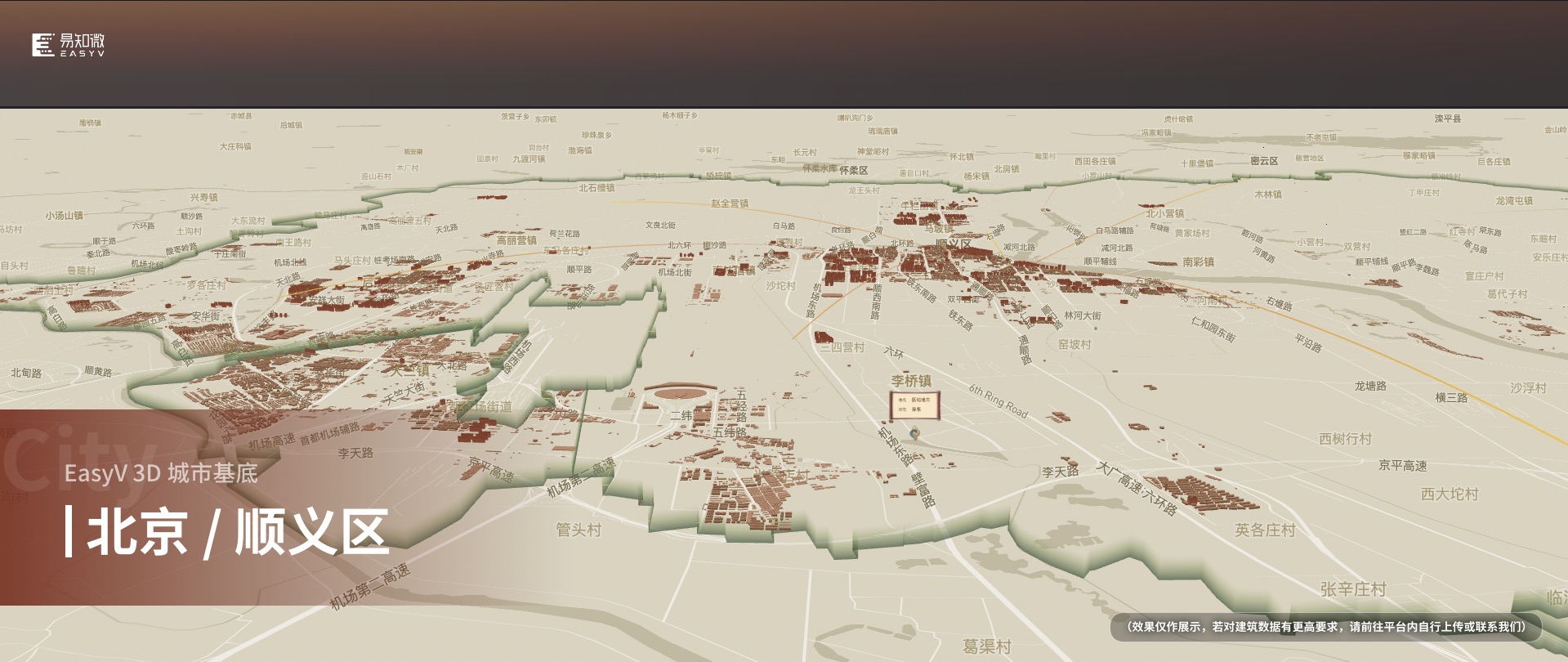Click the 沙浮村 village label
The height and width of the screenshot is (662, 1568).
tap(1528, 387)
